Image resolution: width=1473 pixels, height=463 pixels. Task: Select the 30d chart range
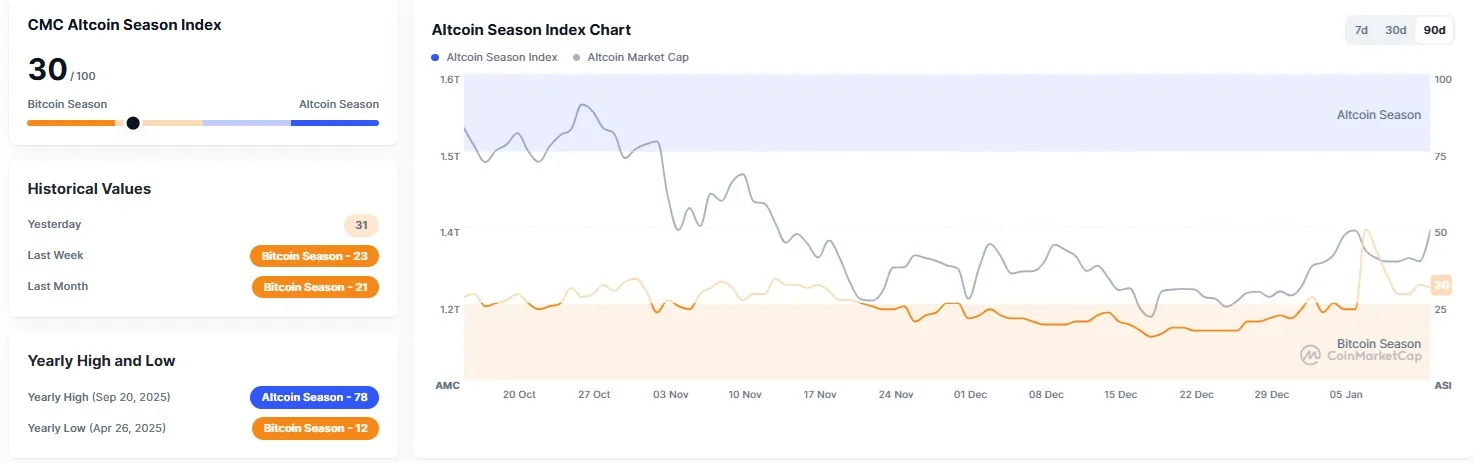tap(1395, 30)
